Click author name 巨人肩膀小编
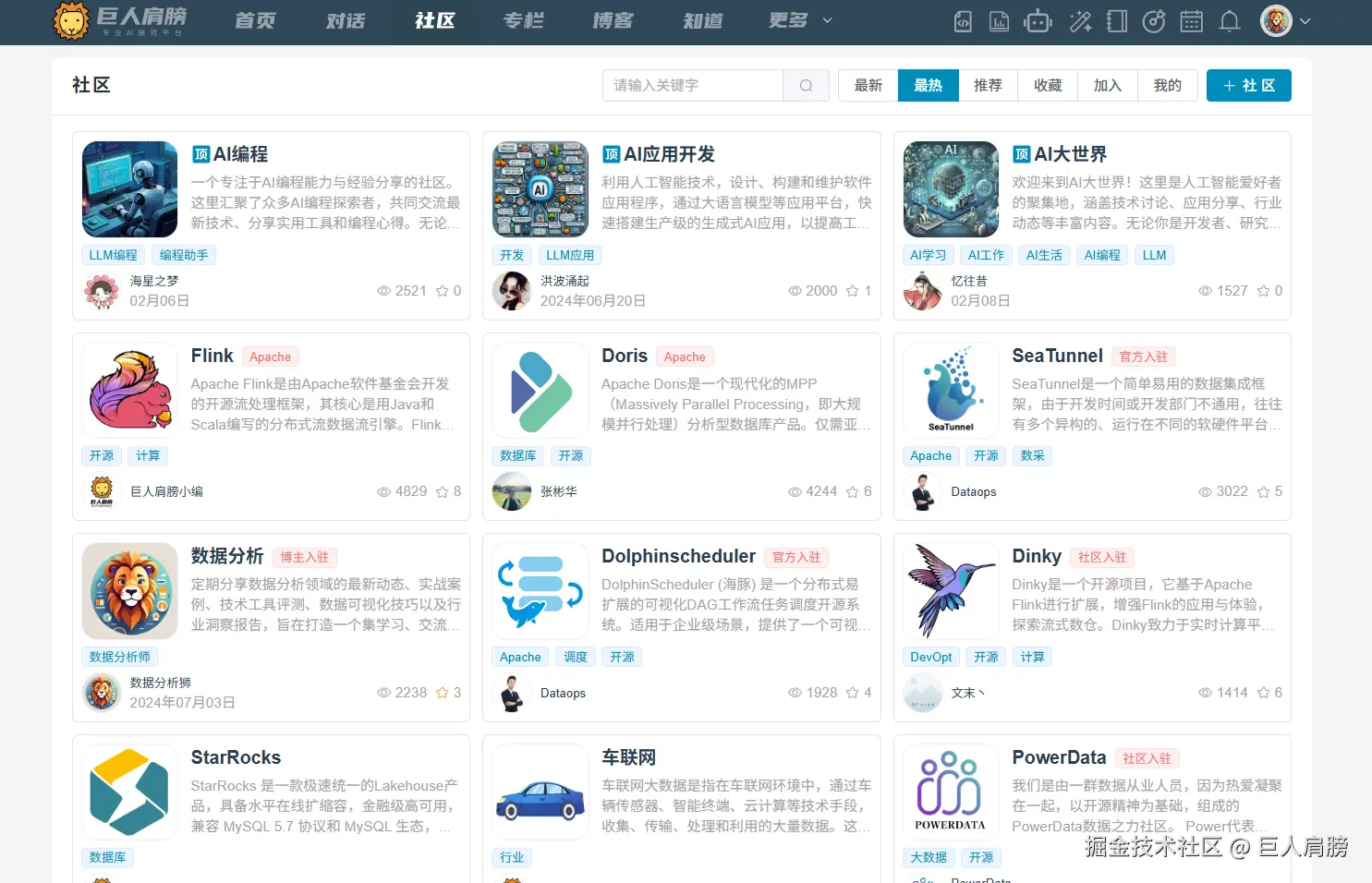The height and width of the screenshot is (883, 1372). tap(166, 491)
